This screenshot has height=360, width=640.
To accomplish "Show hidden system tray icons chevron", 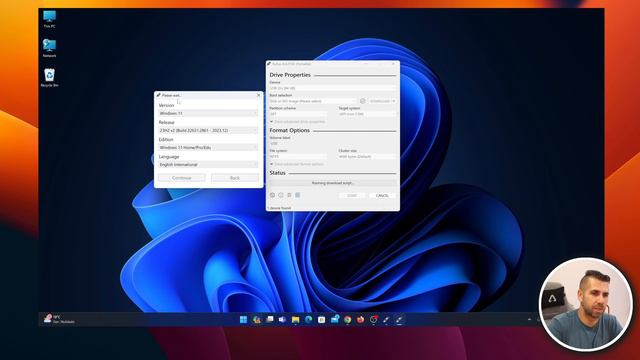I will pos(529,320).
